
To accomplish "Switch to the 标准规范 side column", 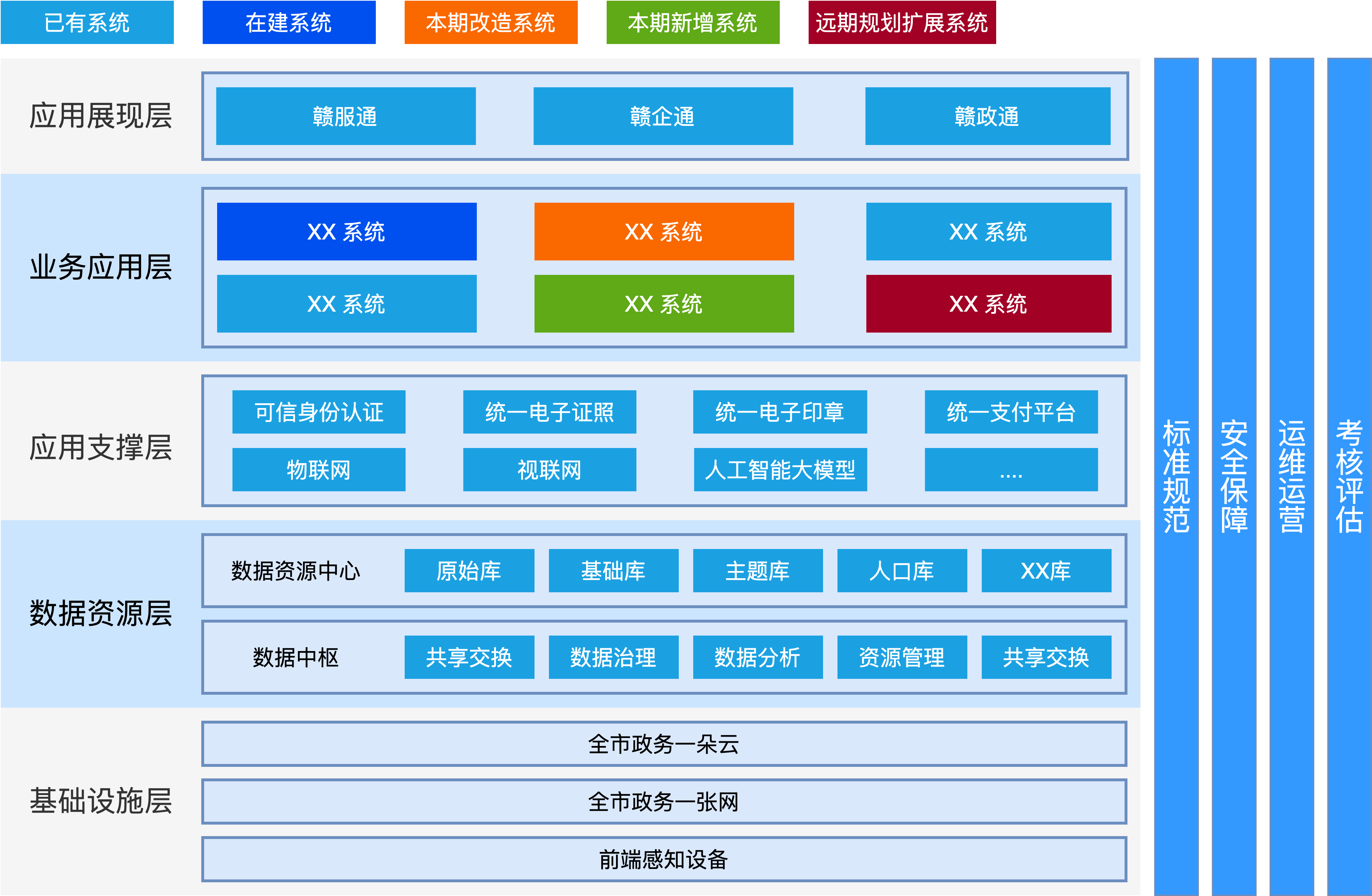I will click(x=1176, y=476).
